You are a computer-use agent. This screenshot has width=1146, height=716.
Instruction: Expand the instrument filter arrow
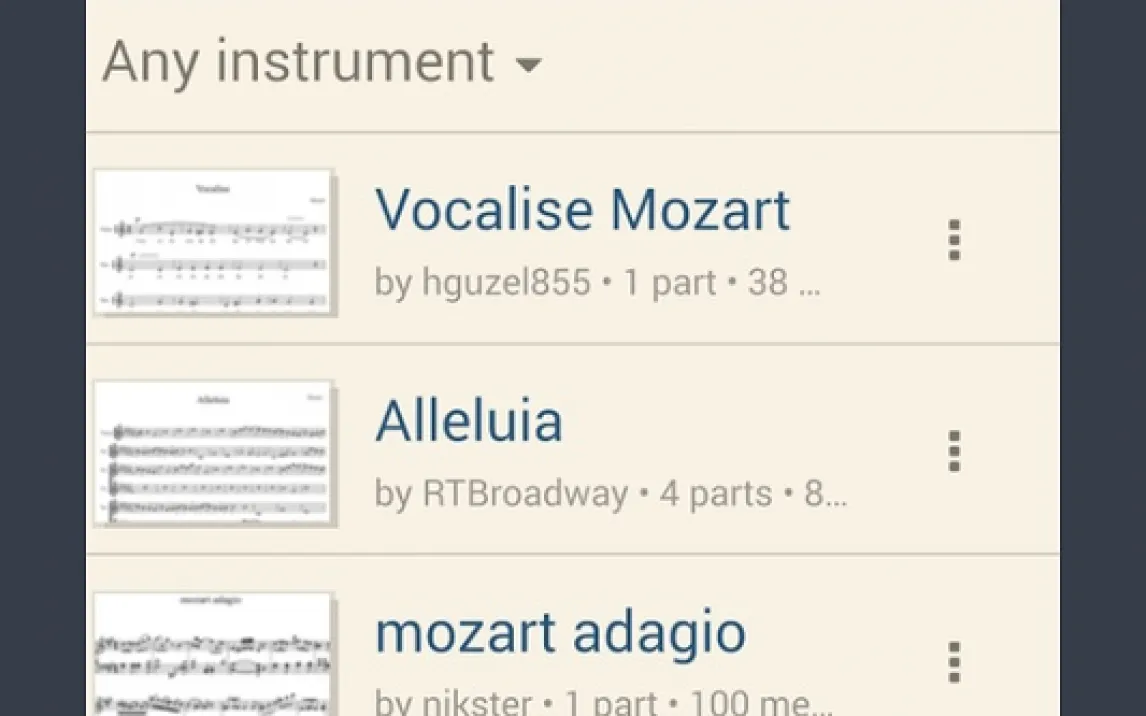528,66
